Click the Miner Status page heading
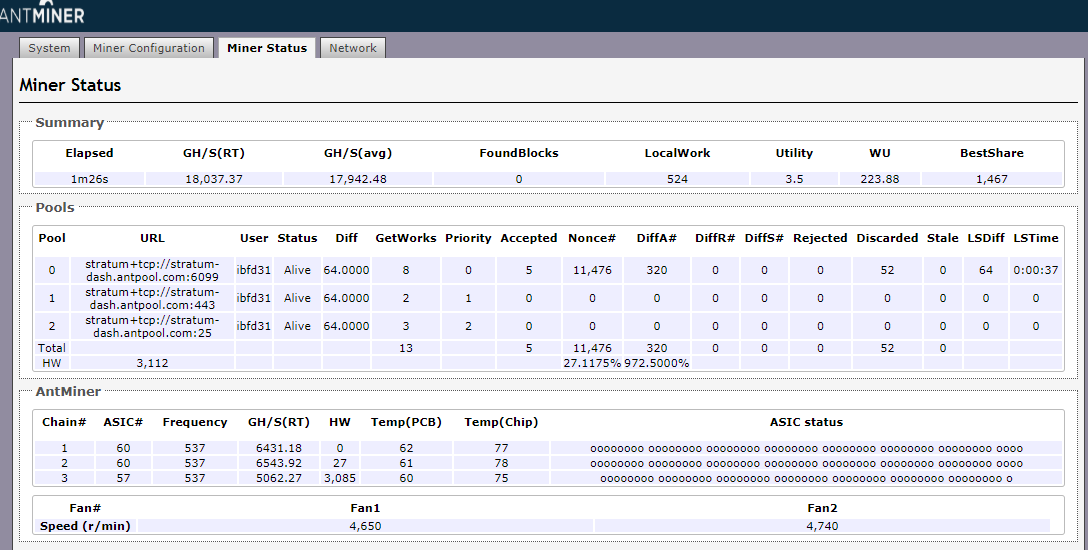Image resolution: width=1088 pixels, height=550 pixels. click(x=70, y=85)
